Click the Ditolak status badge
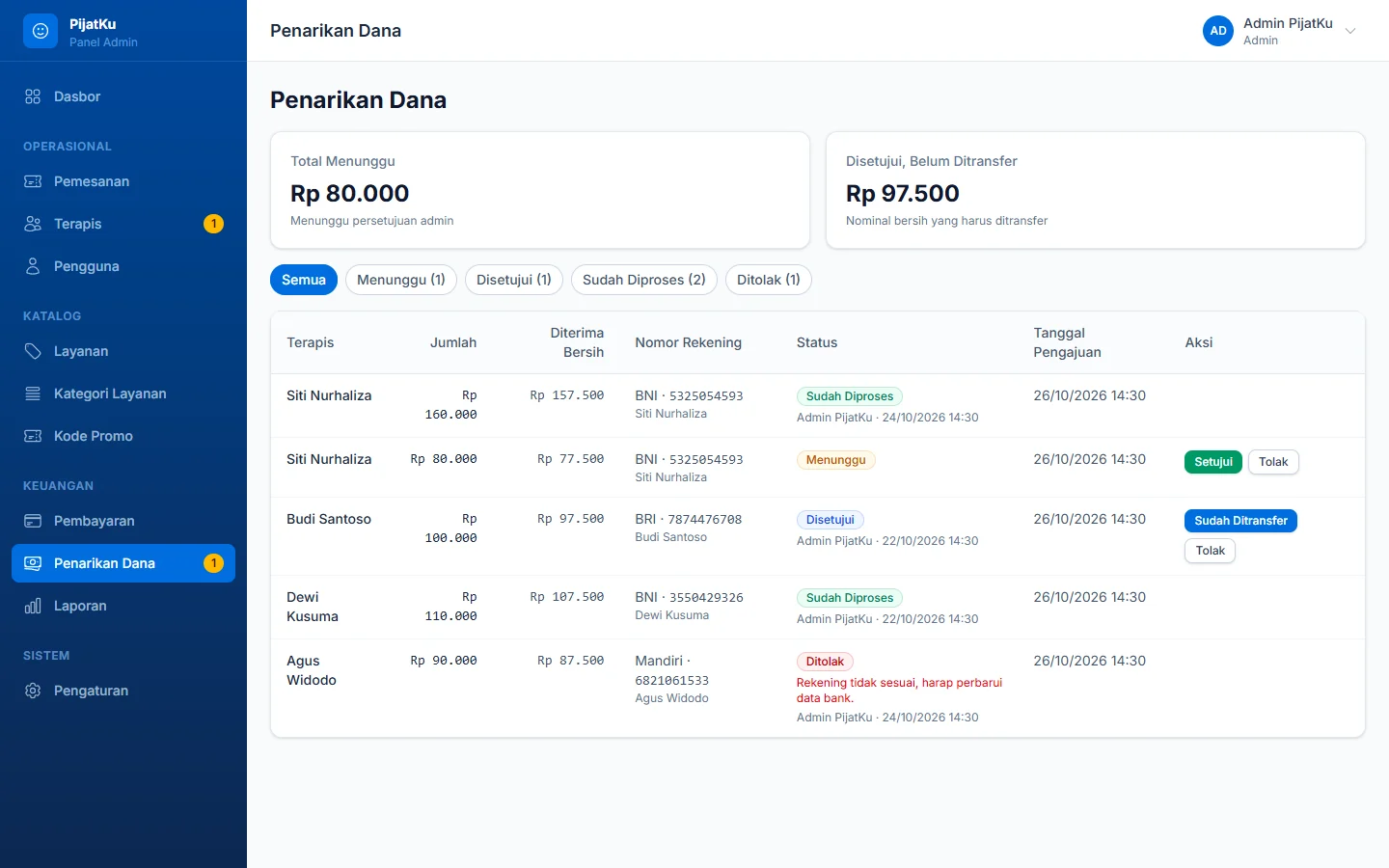This screenshot has height=868, width=1389. [825, 662]
